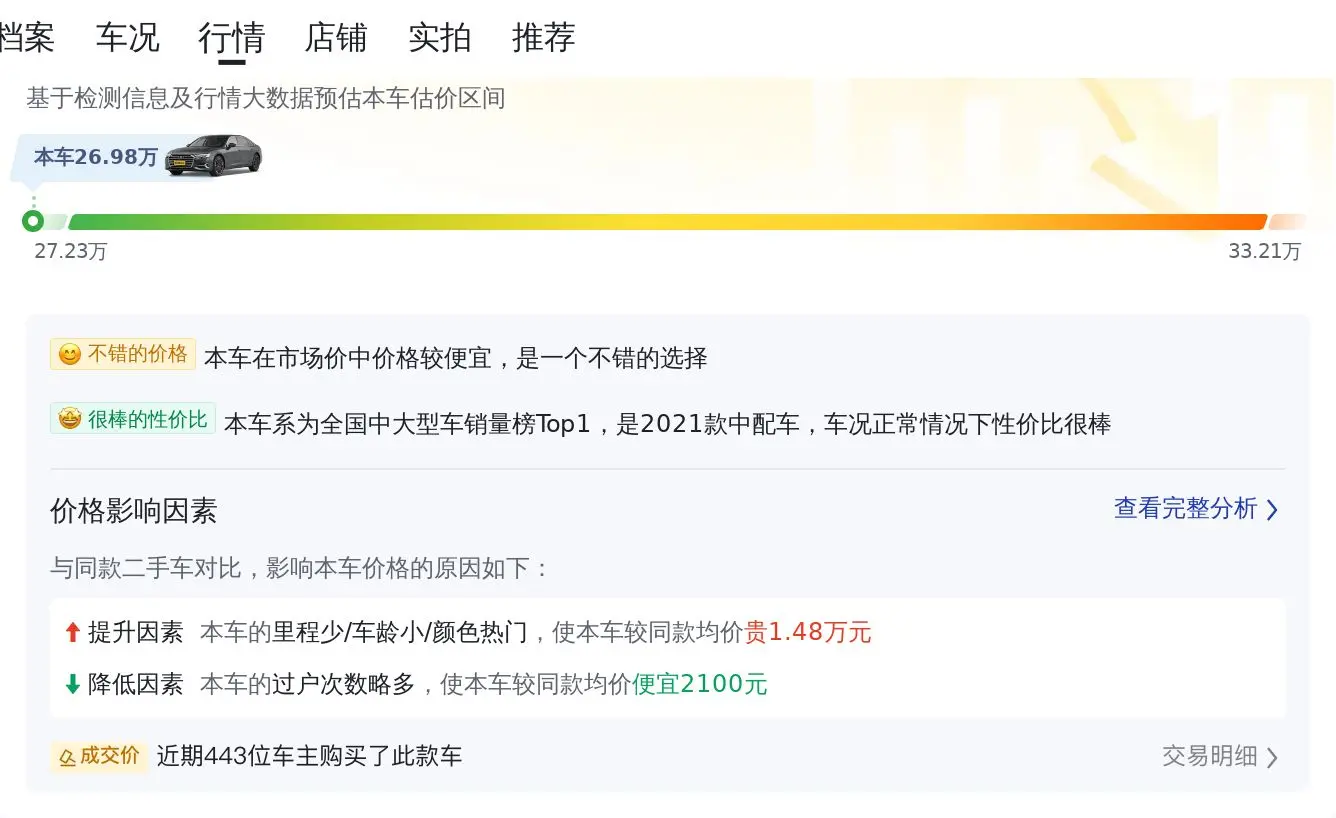Click 近期443位车主购买了此款车 text
The width and height of the screenshot is (1336, 818).
[x=309, y=756]
